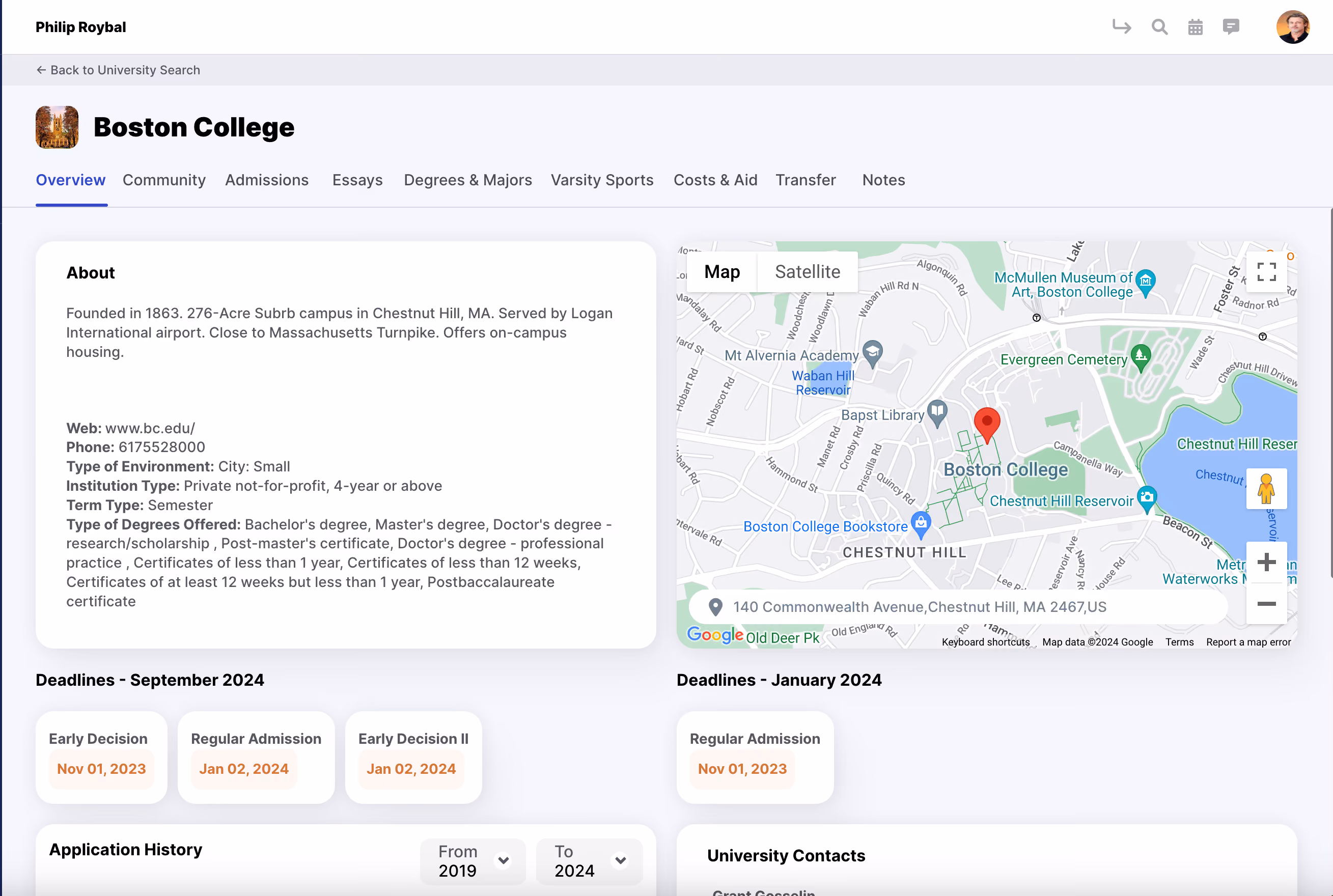Open the From year dropdown
1333x896 pixels.
tap(473, 862)
